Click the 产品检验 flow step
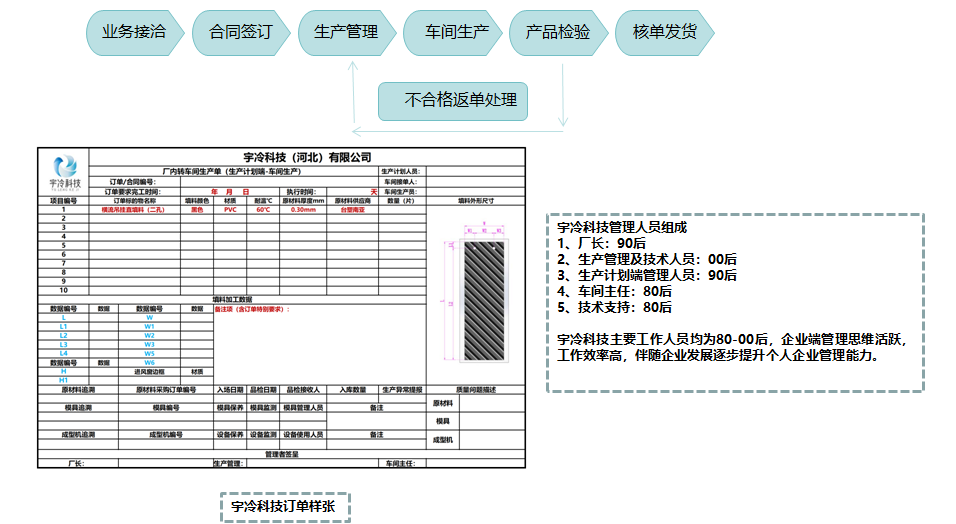The height and width of the screenshot is (524, 956). [558, 32]
